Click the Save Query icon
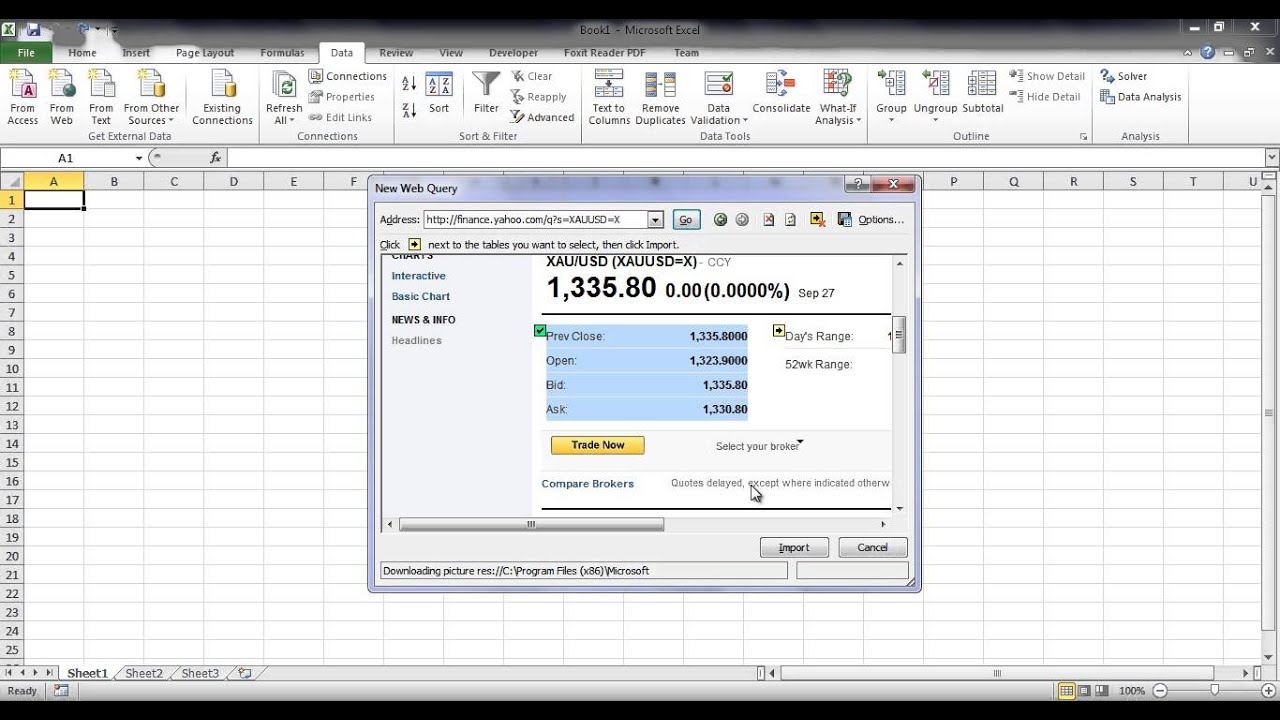The width and height of the screenshot is (1280, 720). pos(844,220)
